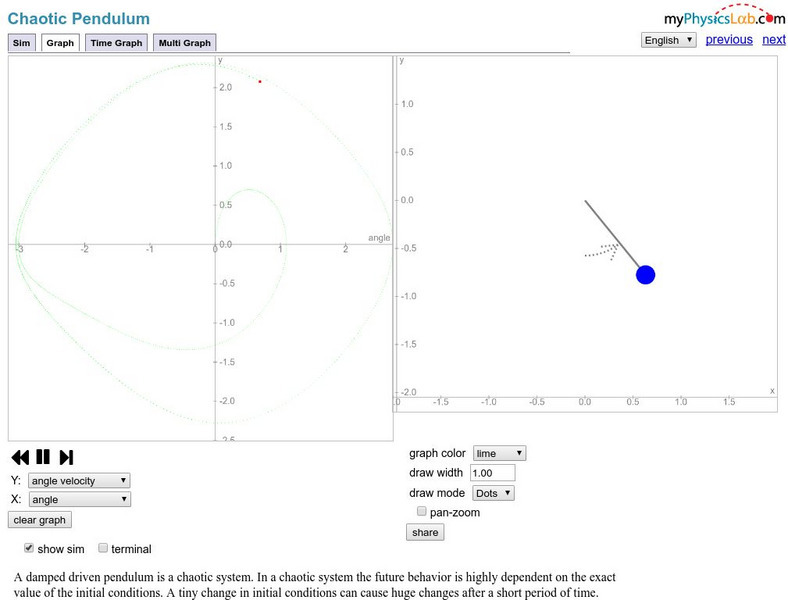Click the share button
Image resolution: width=788 pixels, height=600 pixels.
click(x=425, y=532)
